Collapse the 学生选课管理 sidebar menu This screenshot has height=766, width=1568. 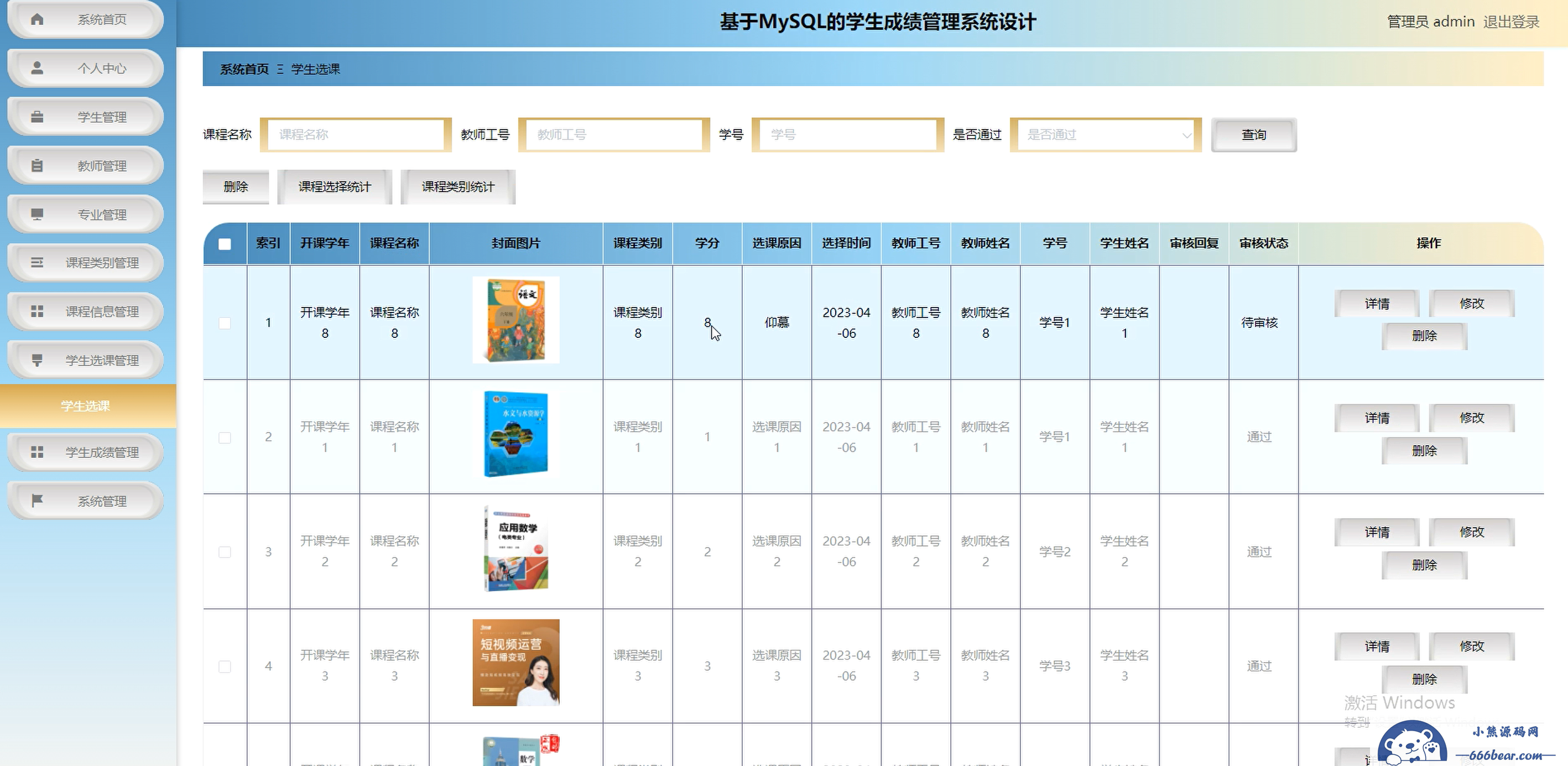(85, 360)
